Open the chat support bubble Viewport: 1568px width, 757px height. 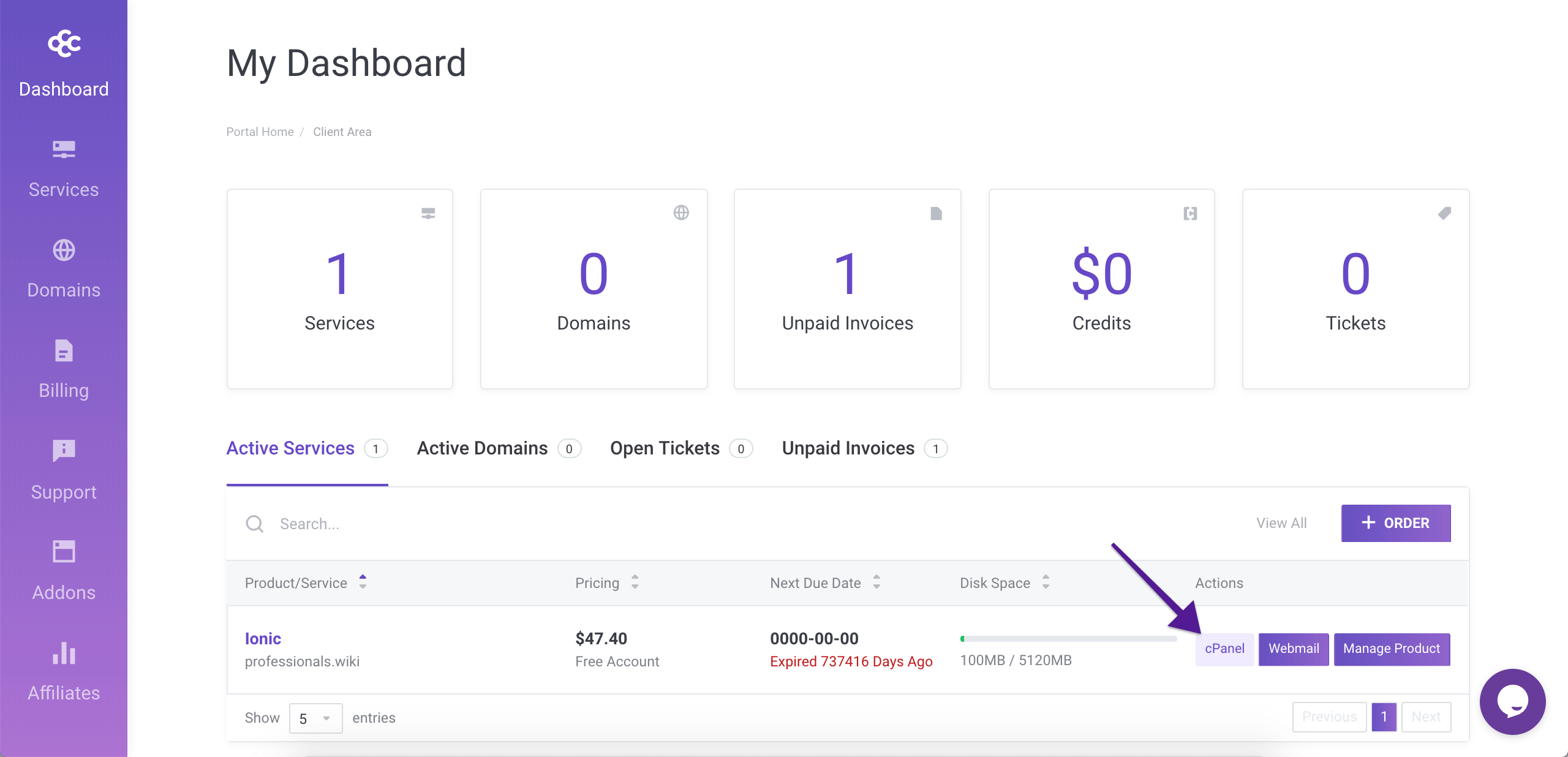coord(1512,702)
